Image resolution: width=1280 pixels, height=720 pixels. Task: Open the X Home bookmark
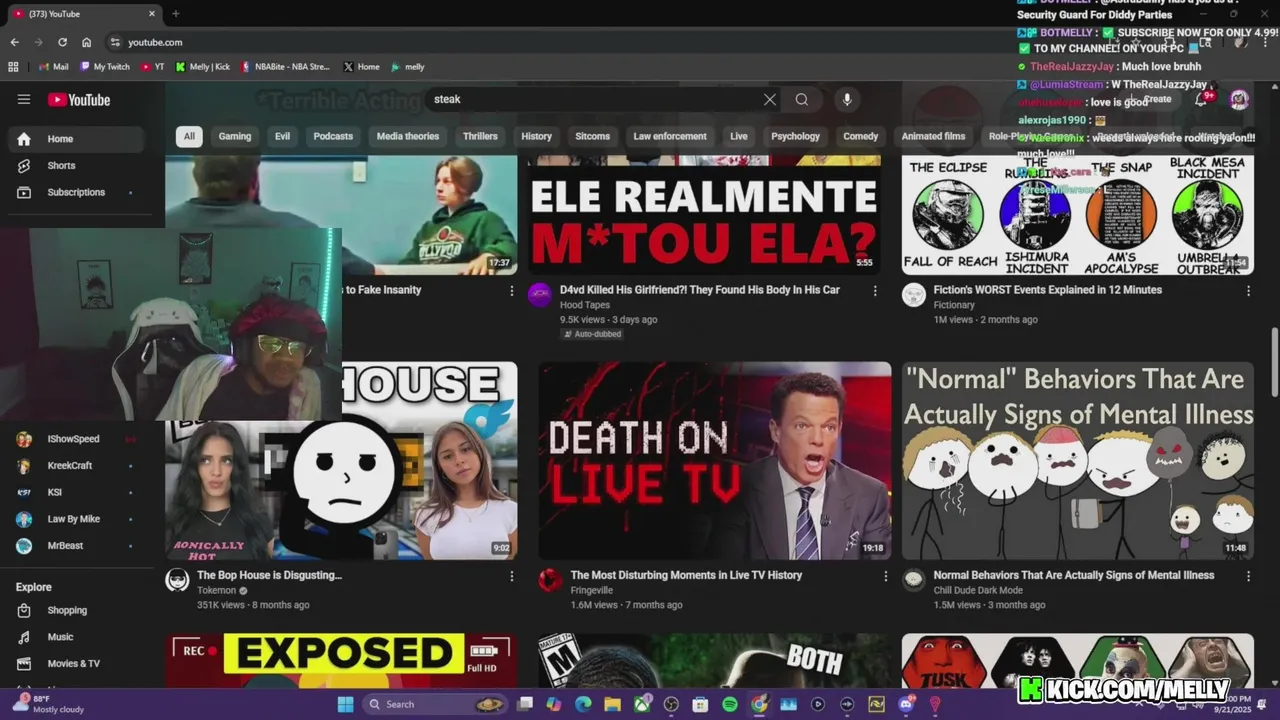point(361,67)
